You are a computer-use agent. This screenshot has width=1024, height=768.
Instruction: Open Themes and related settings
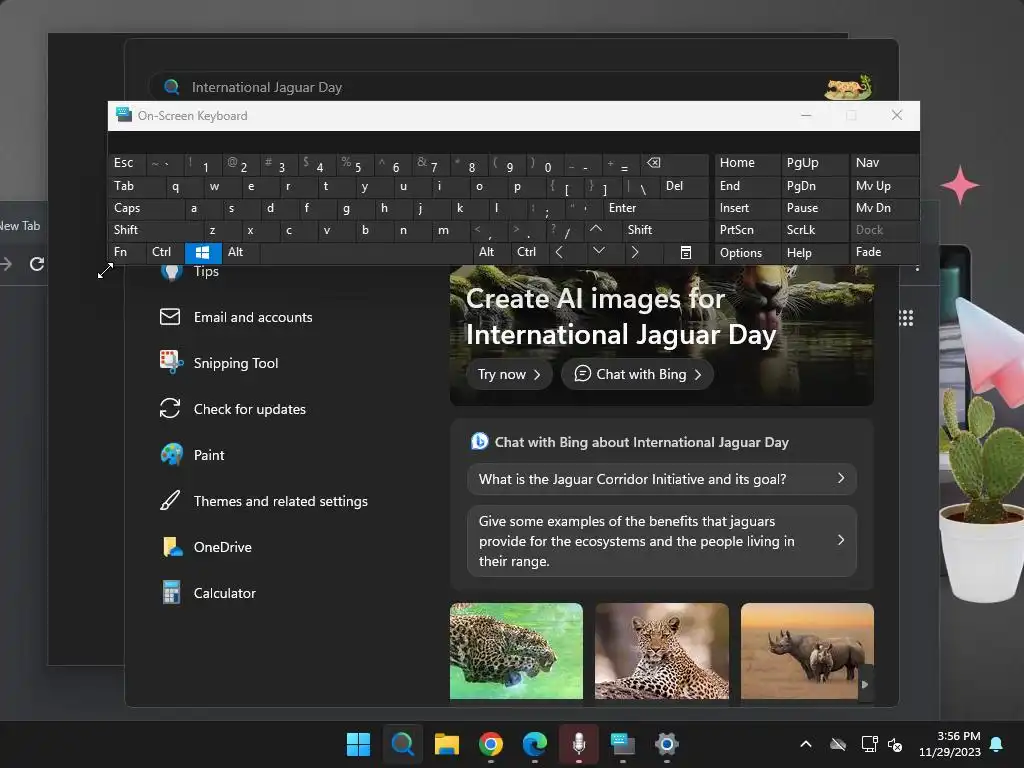[264, 502]
